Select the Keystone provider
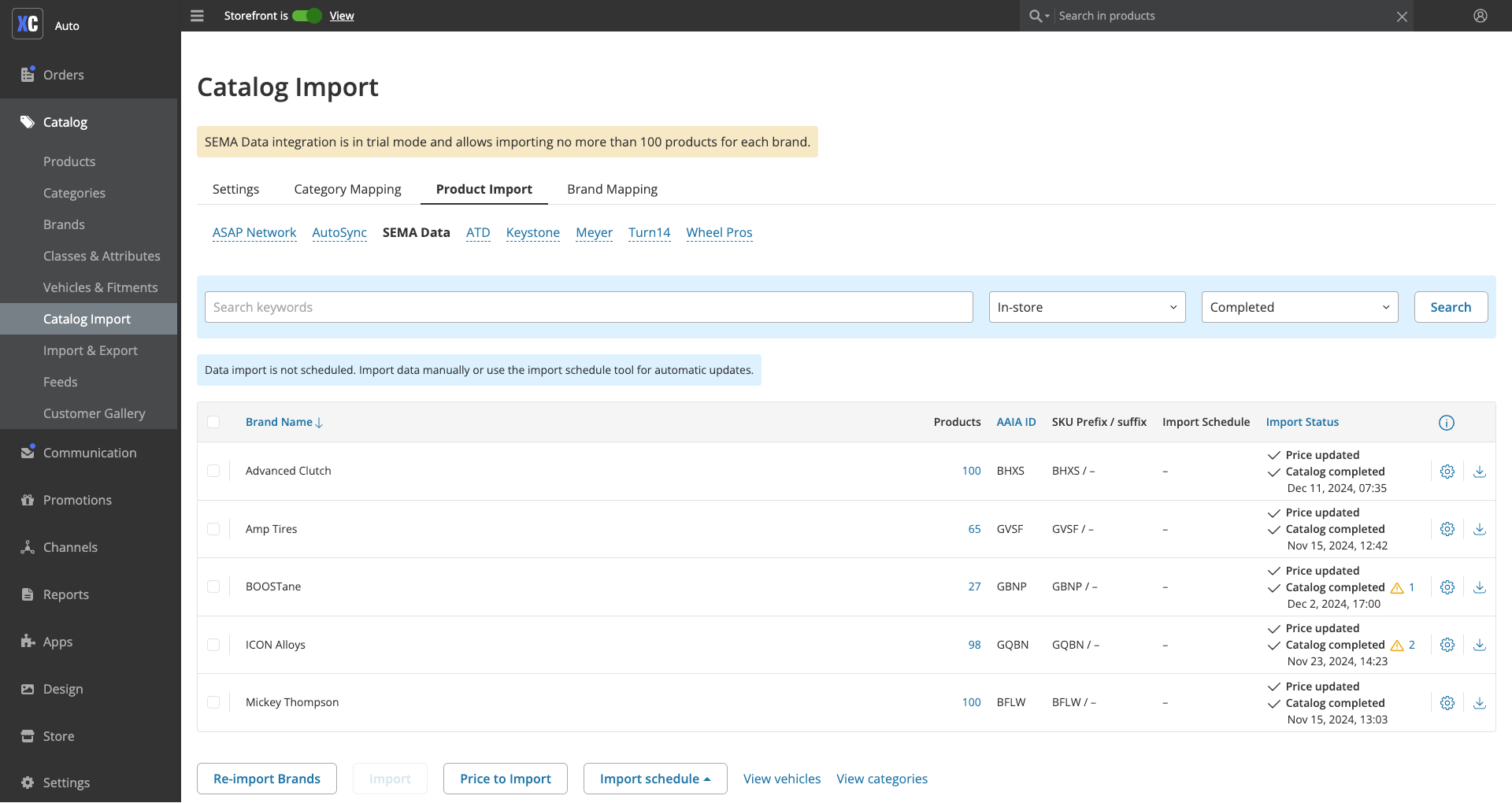Viewport: 1512px width, 803px height. click(533, 232)
